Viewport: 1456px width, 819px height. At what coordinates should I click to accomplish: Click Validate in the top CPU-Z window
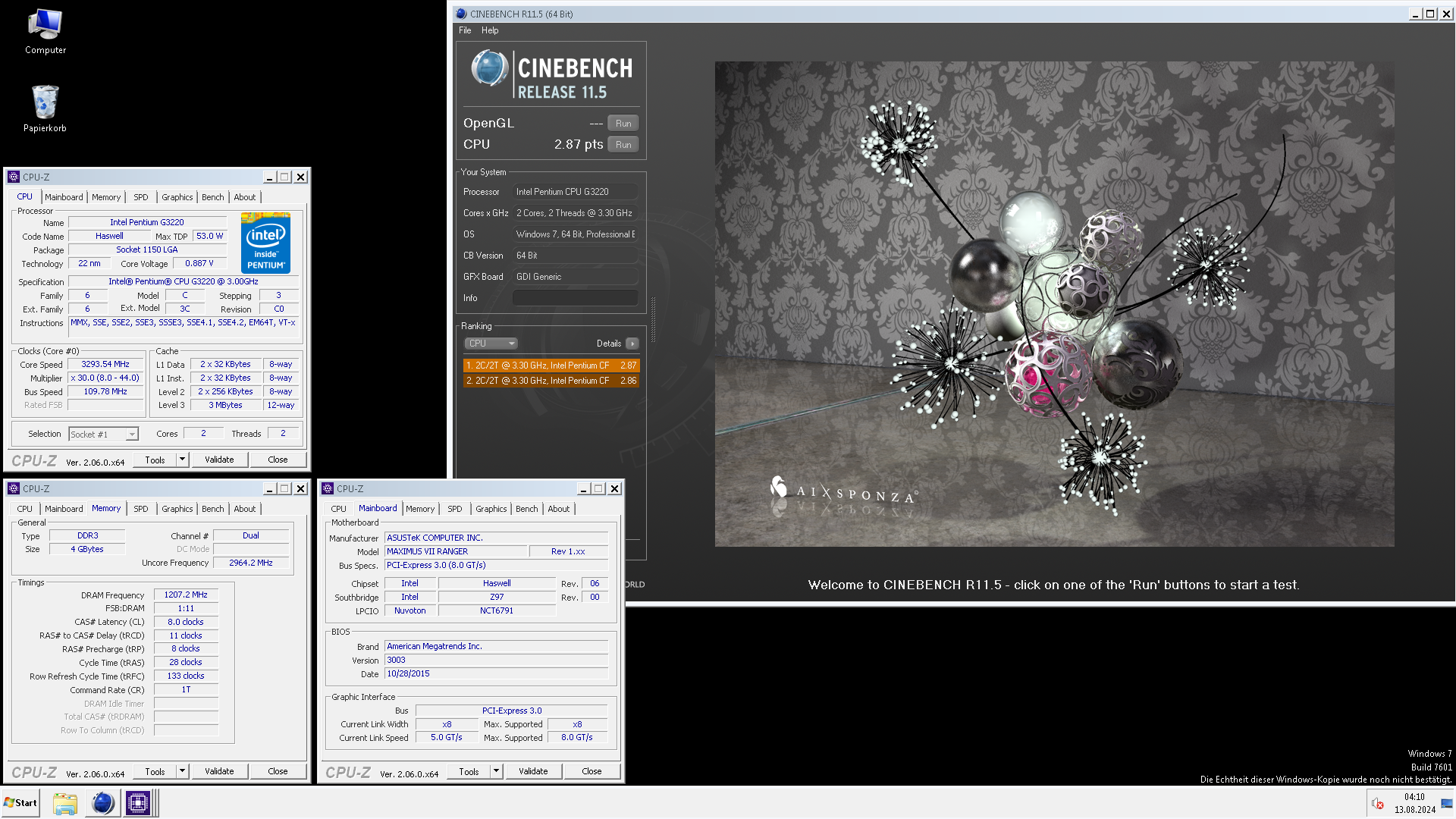point(219,460)
